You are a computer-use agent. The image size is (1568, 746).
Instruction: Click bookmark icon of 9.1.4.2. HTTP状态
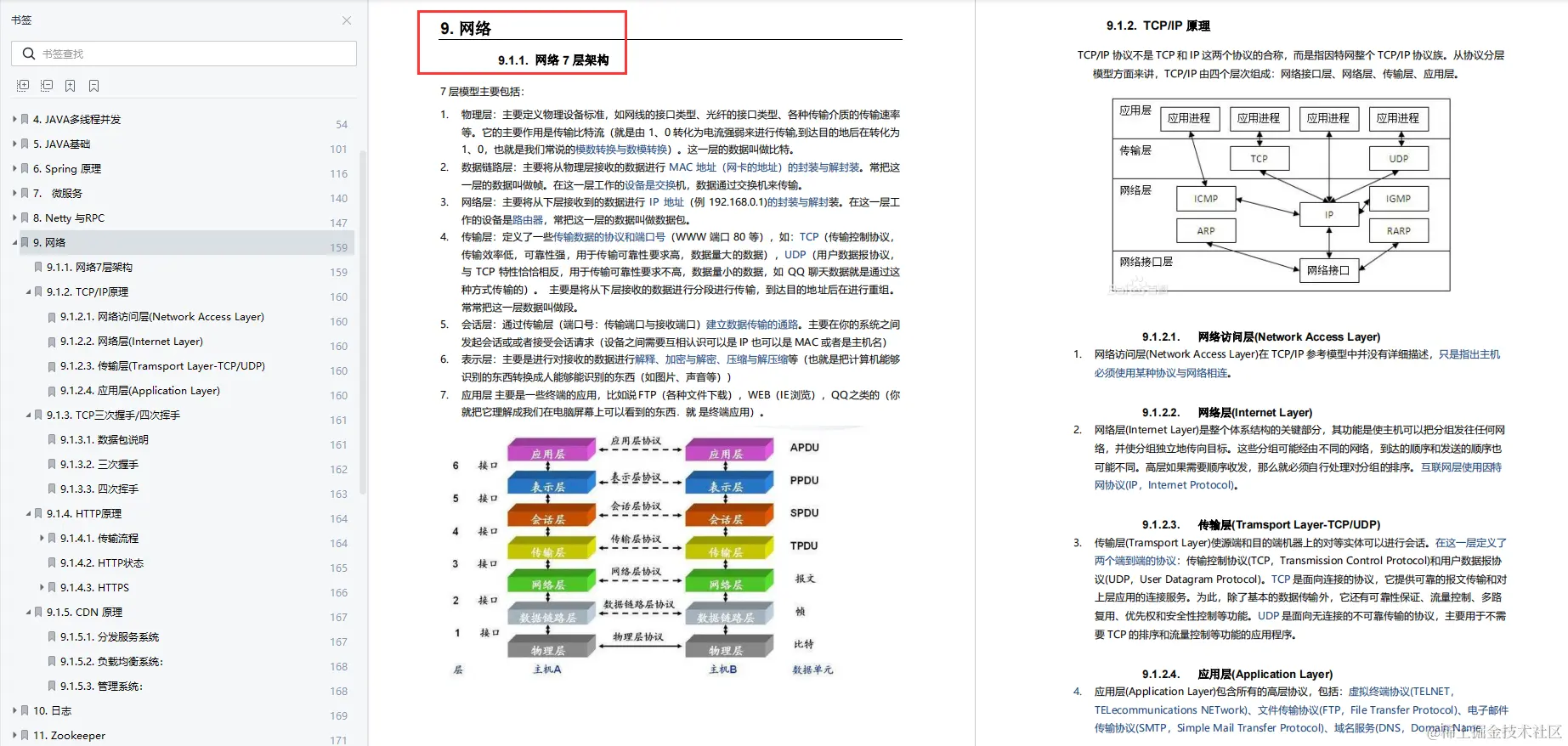(x=52, y=563)
